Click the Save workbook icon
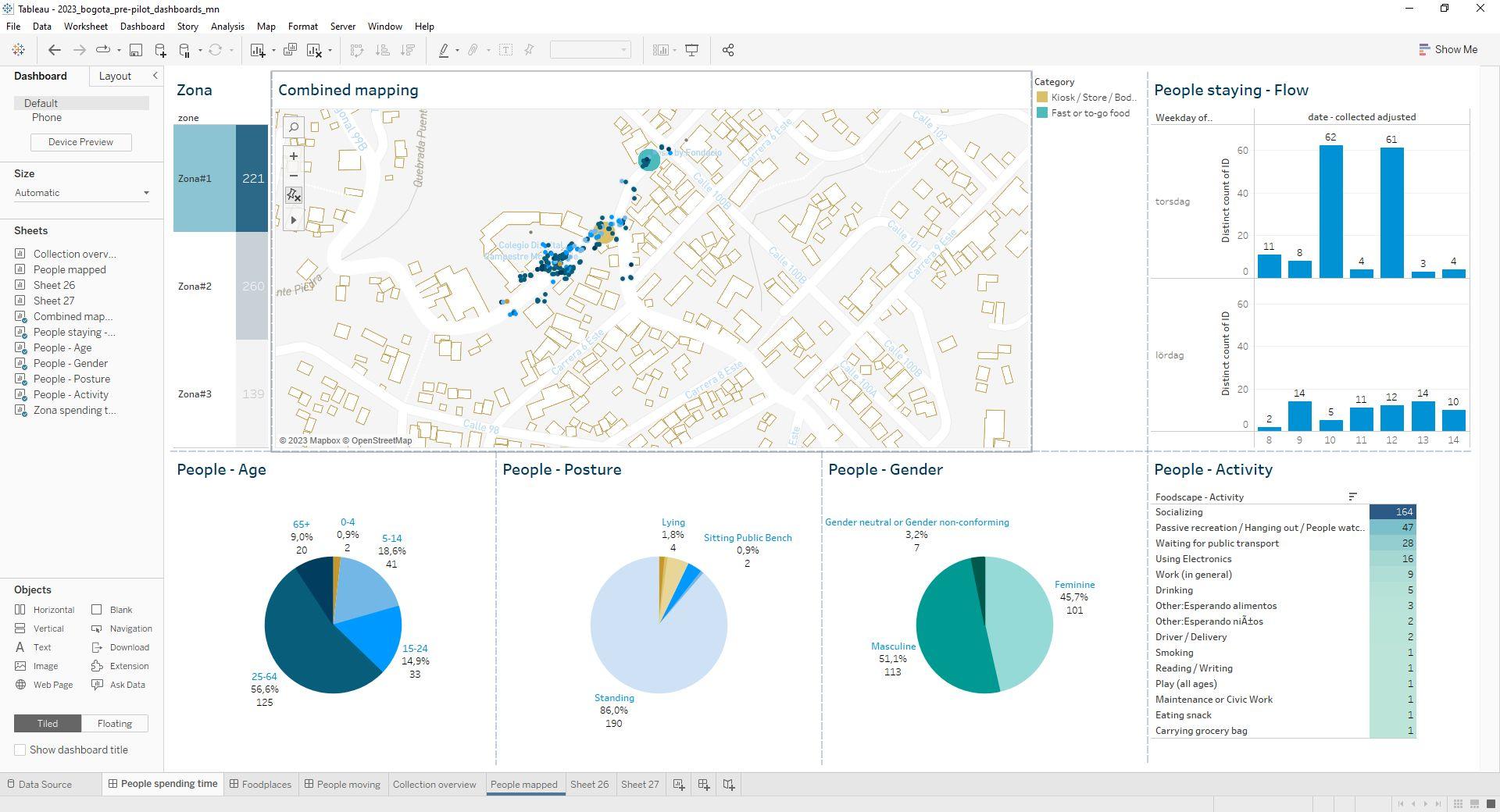1500x812 pixels. coord(135,50)
